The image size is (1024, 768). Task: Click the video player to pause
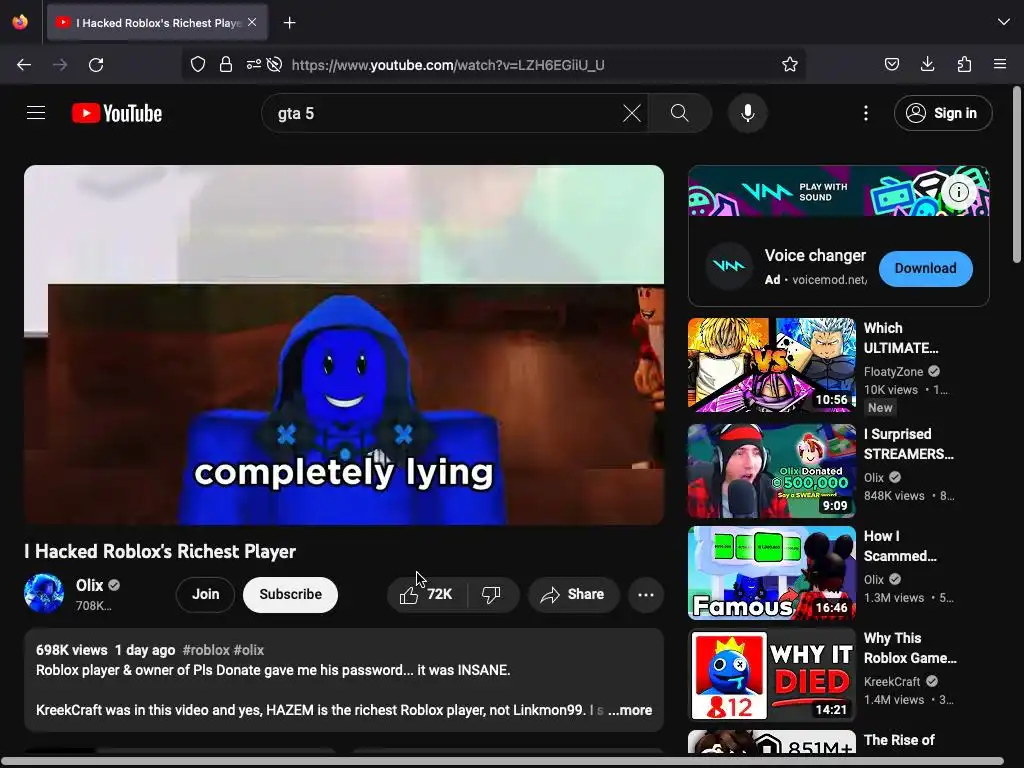[x=344, y=345]
